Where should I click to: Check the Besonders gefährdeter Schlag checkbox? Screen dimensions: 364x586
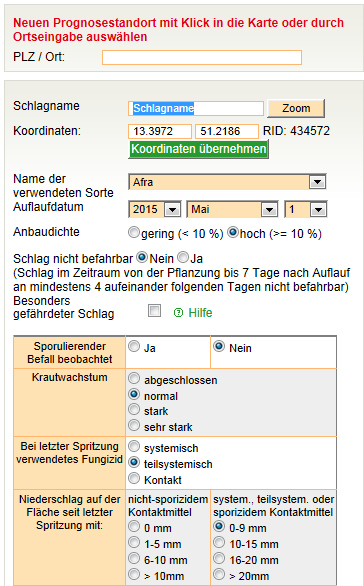coord(154,311)
